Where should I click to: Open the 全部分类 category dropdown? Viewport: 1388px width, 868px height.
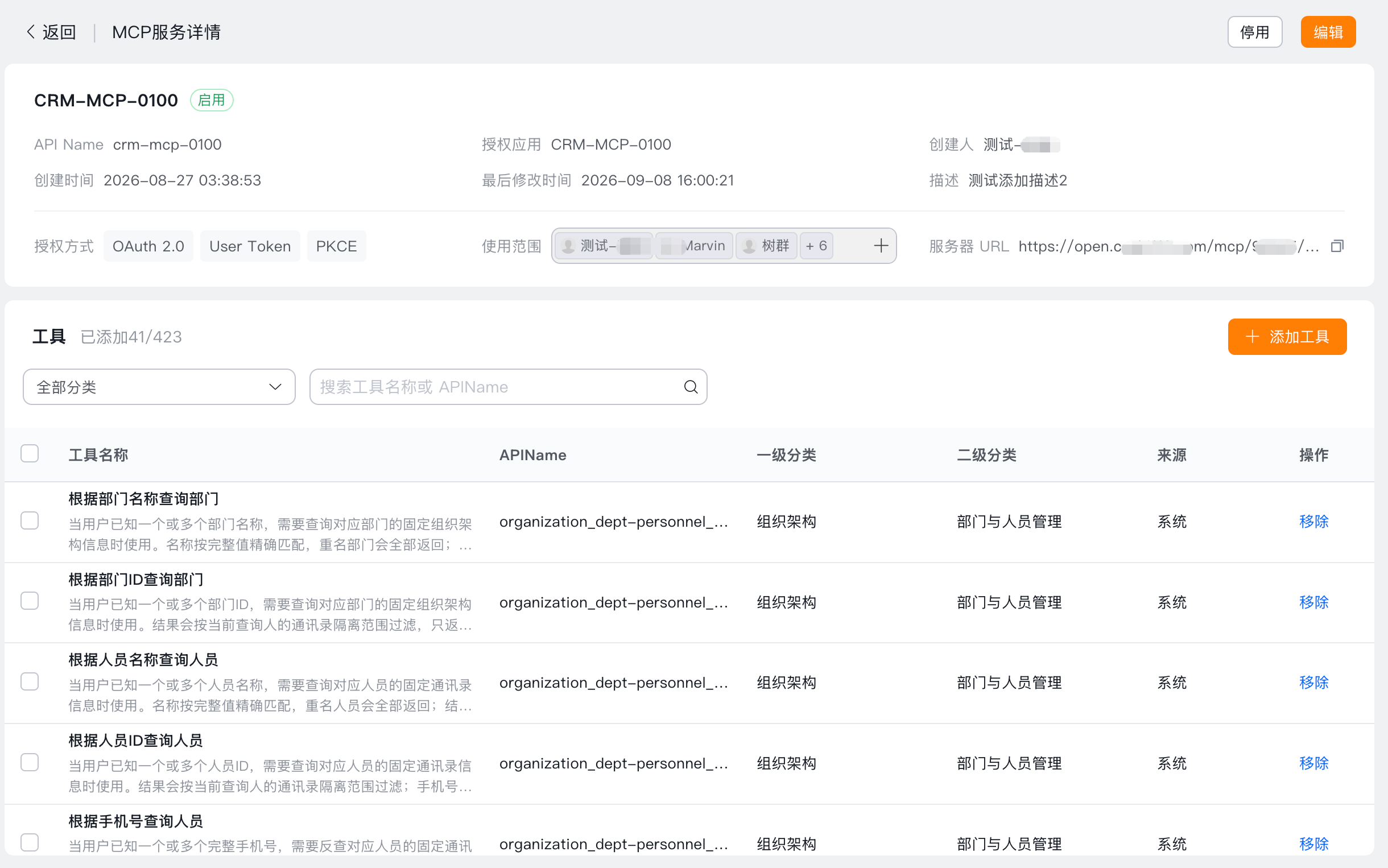[x=159, y=387]
